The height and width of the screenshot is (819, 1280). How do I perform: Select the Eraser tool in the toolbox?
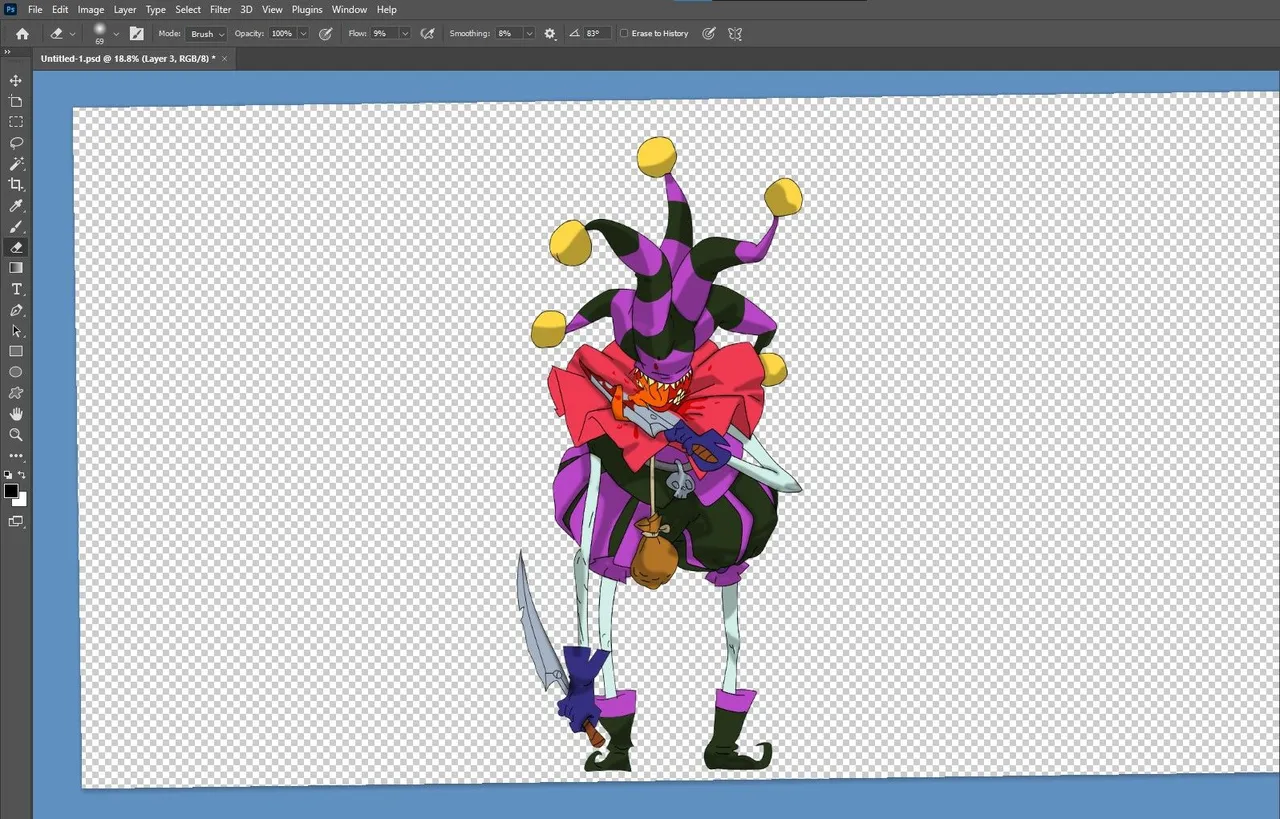(16, 247)
